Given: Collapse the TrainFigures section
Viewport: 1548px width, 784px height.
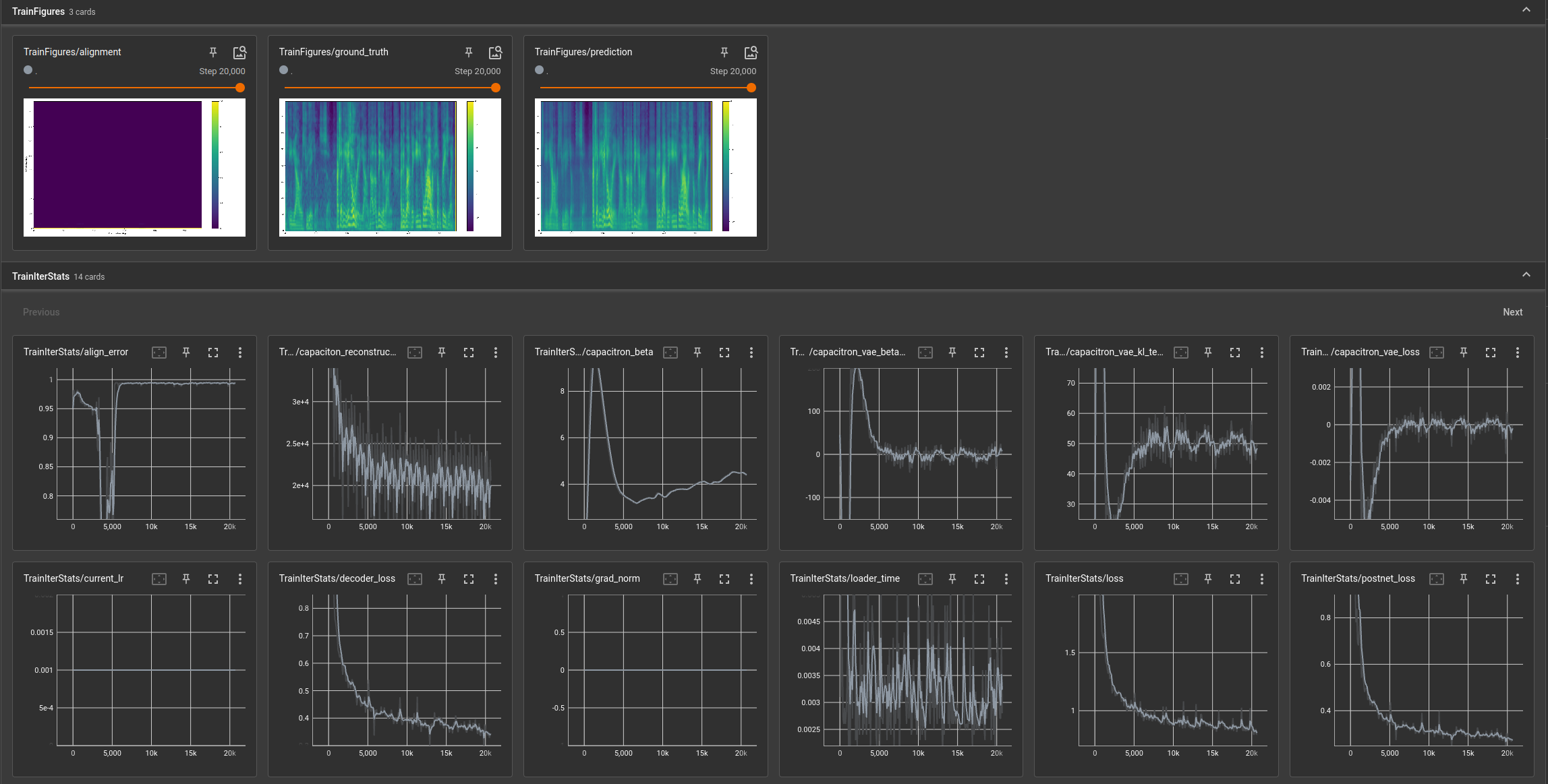Looking at the screenshot, I should (1526, 10).
